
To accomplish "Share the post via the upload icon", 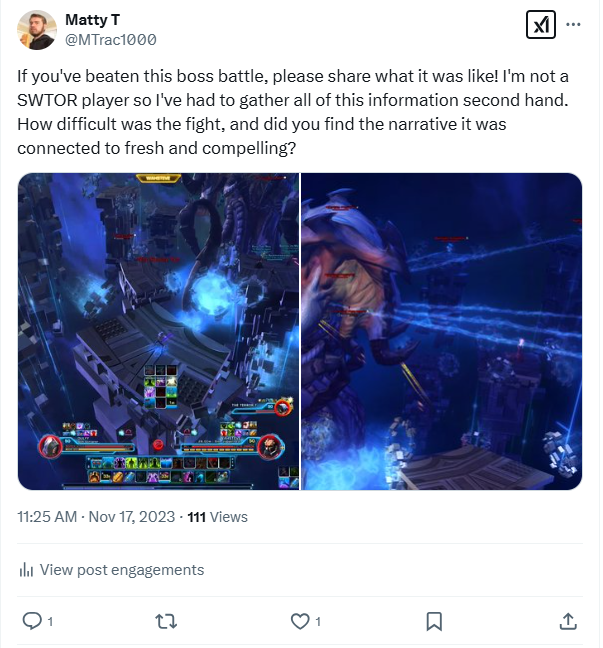I will (568, 621).
